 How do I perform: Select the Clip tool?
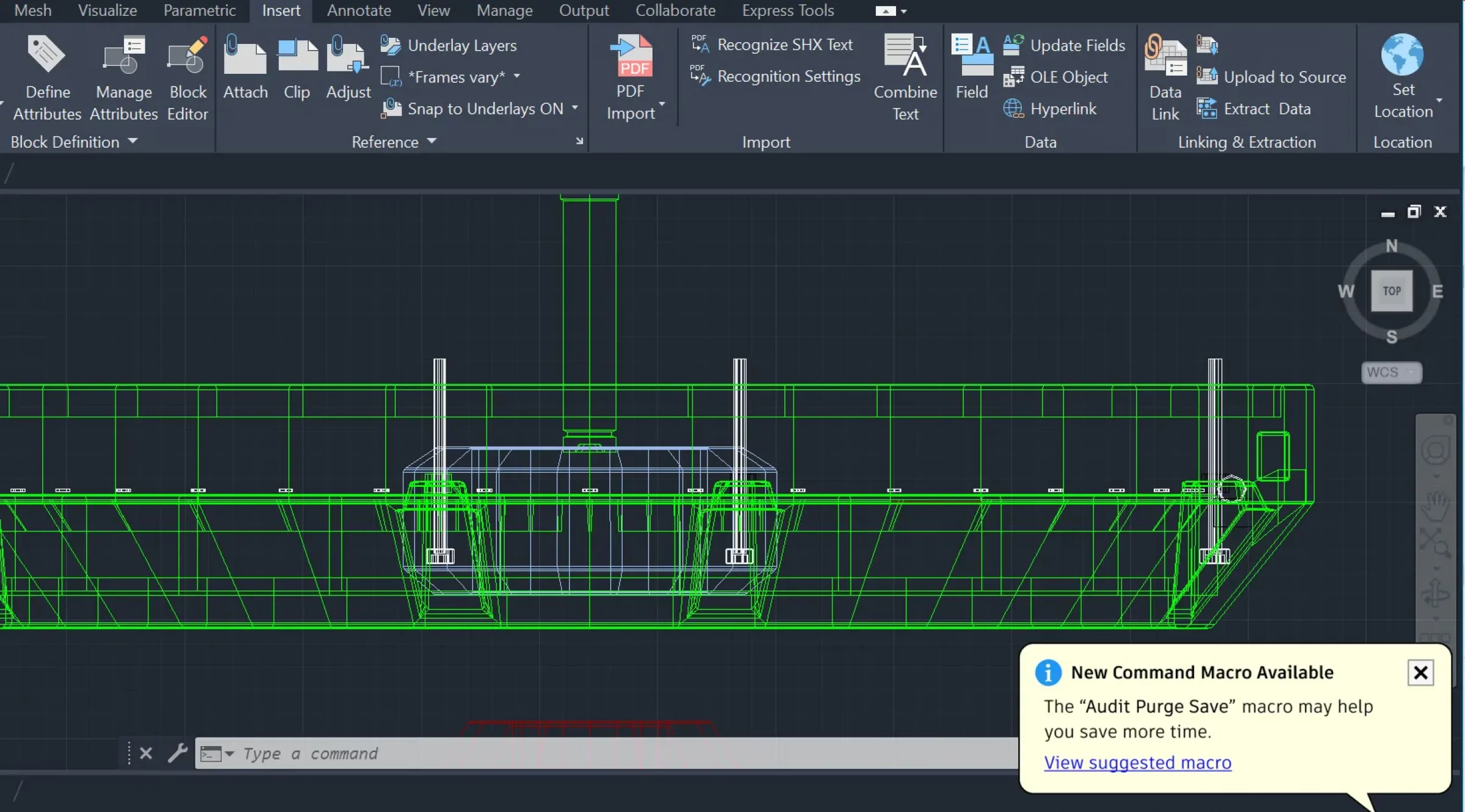pos(297,67)
